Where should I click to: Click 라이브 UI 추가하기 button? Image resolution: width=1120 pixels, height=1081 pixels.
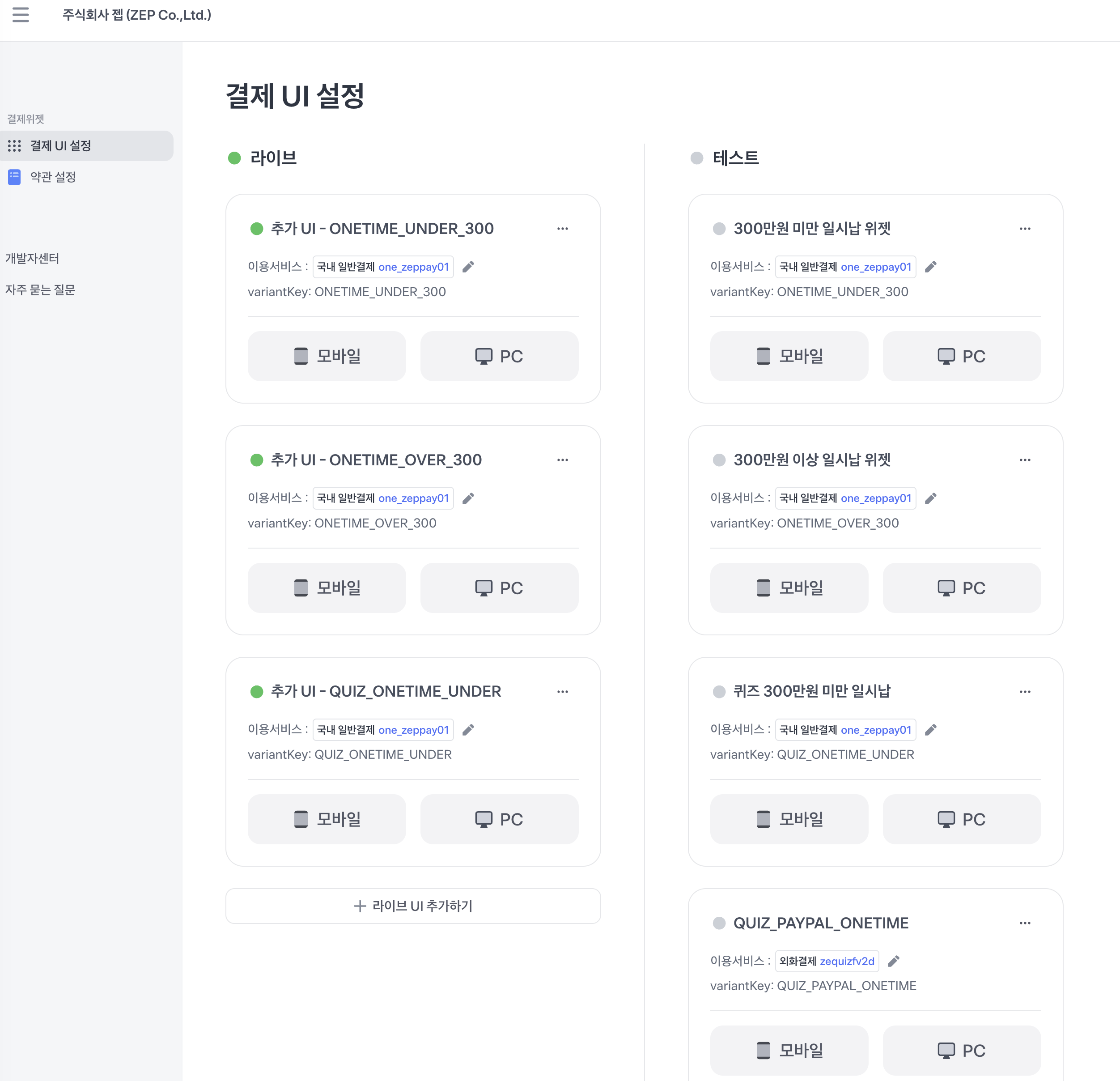click(x=412, y=906)
